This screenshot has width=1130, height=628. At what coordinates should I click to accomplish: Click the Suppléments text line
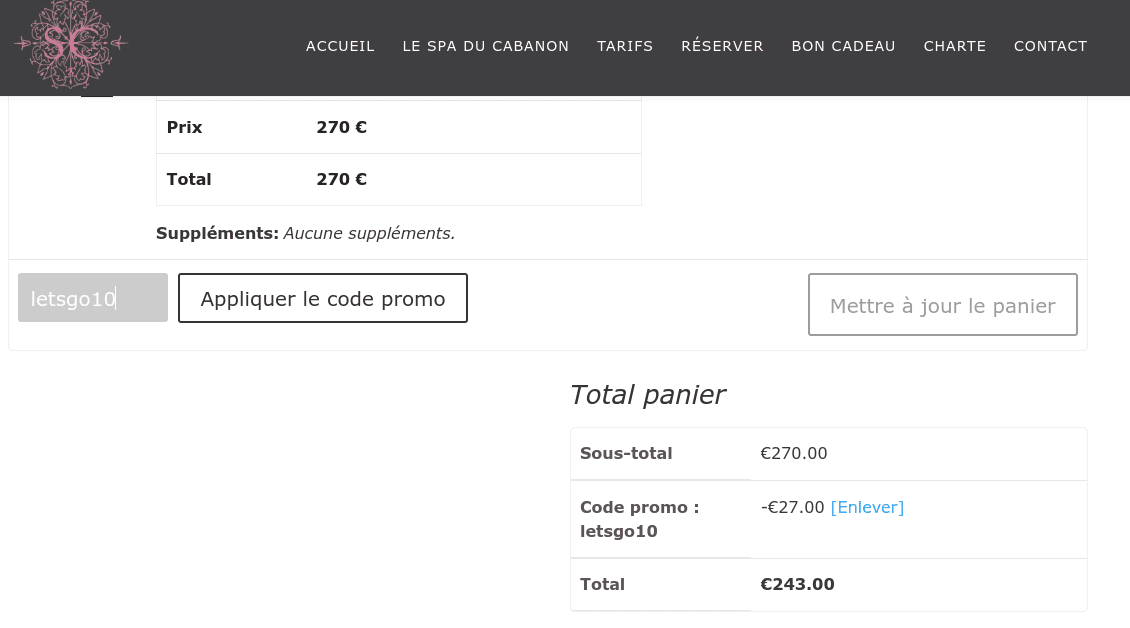(306, 234)
